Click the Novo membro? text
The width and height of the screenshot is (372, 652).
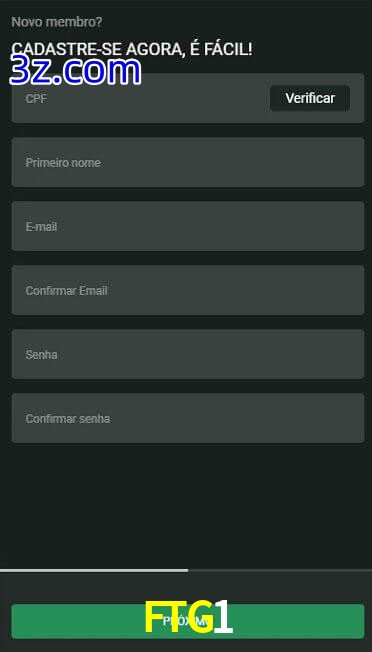tap(57, 22)
